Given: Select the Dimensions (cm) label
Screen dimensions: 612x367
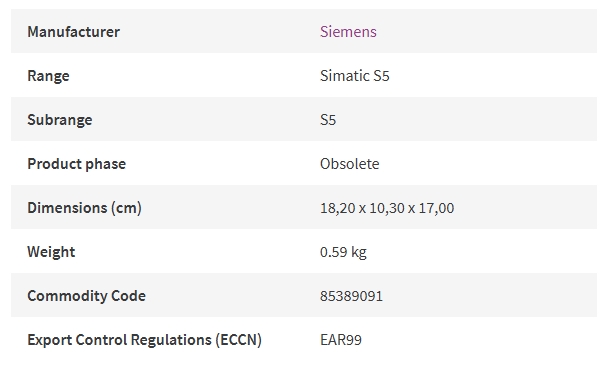Looking at the screenshot, I should click(x=84, y=208).
